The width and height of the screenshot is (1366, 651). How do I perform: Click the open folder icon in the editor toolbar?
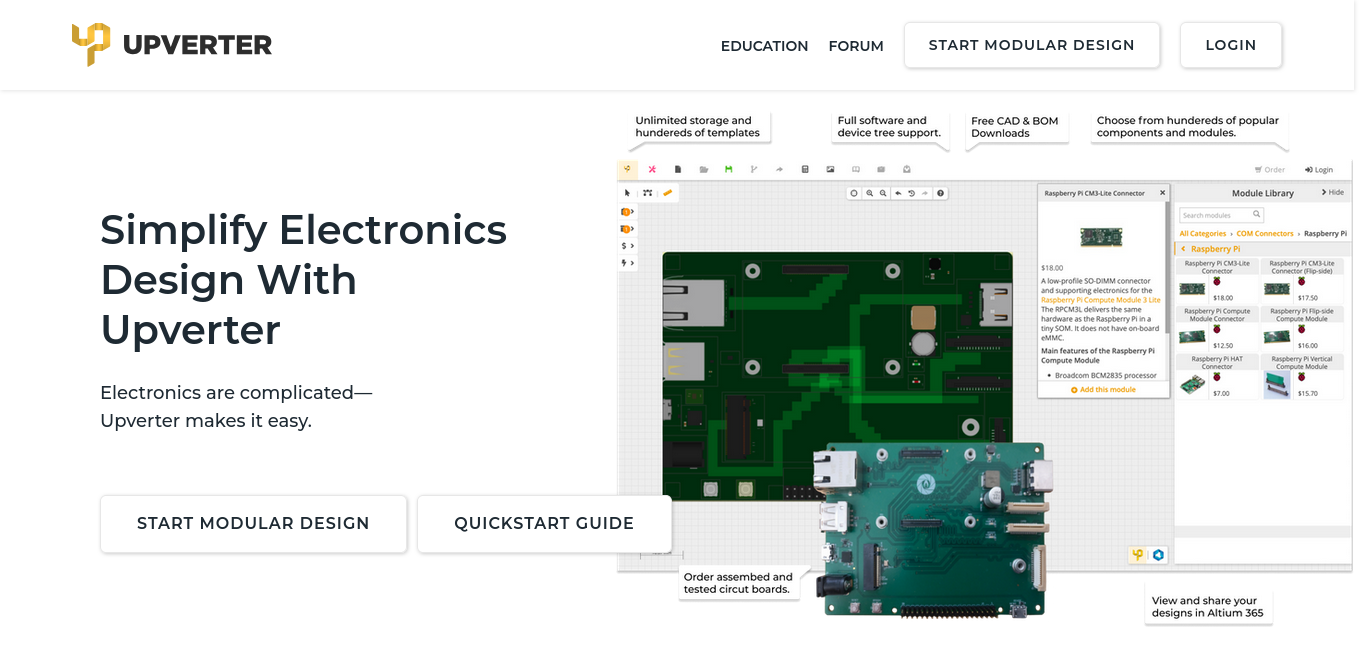(x=703, y=169)
